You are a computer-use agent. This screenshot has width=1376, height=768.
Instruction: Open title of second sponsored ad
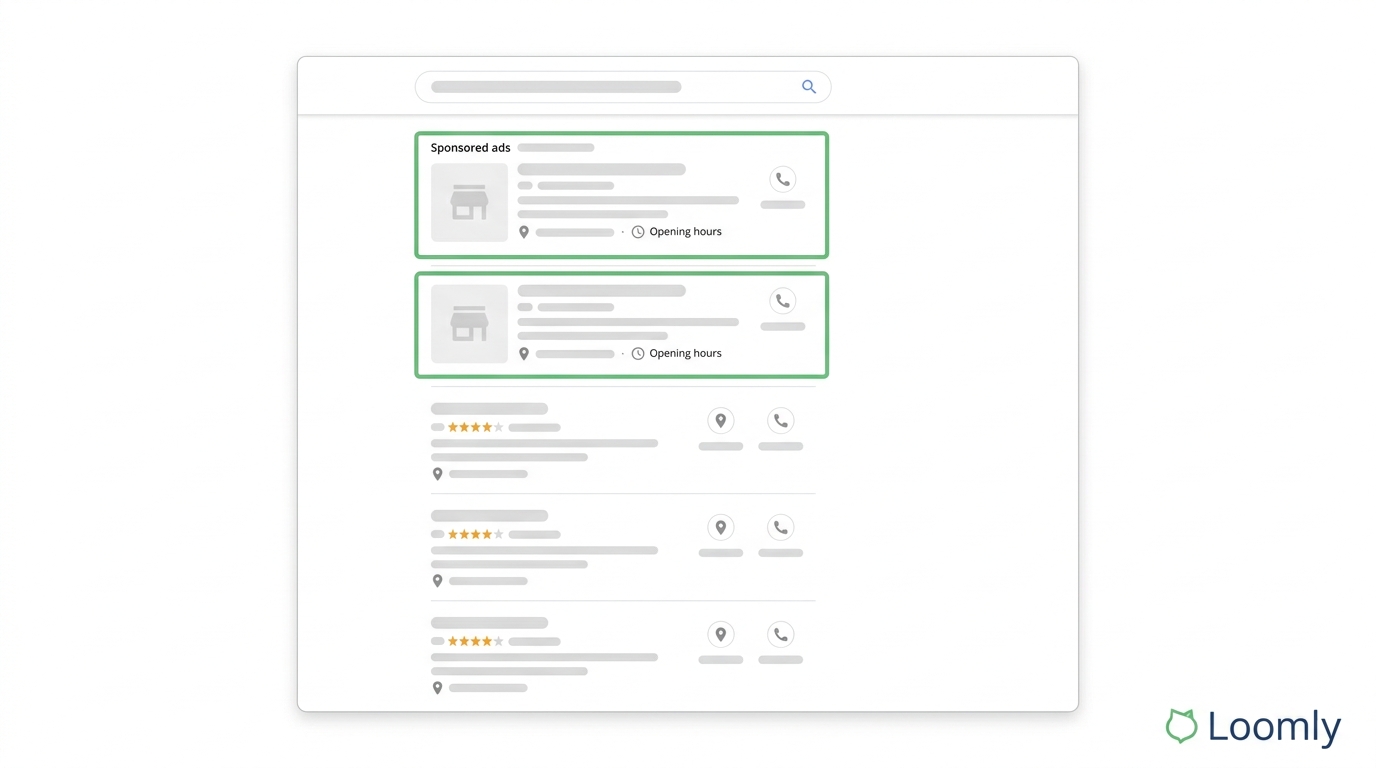[601, 291]
